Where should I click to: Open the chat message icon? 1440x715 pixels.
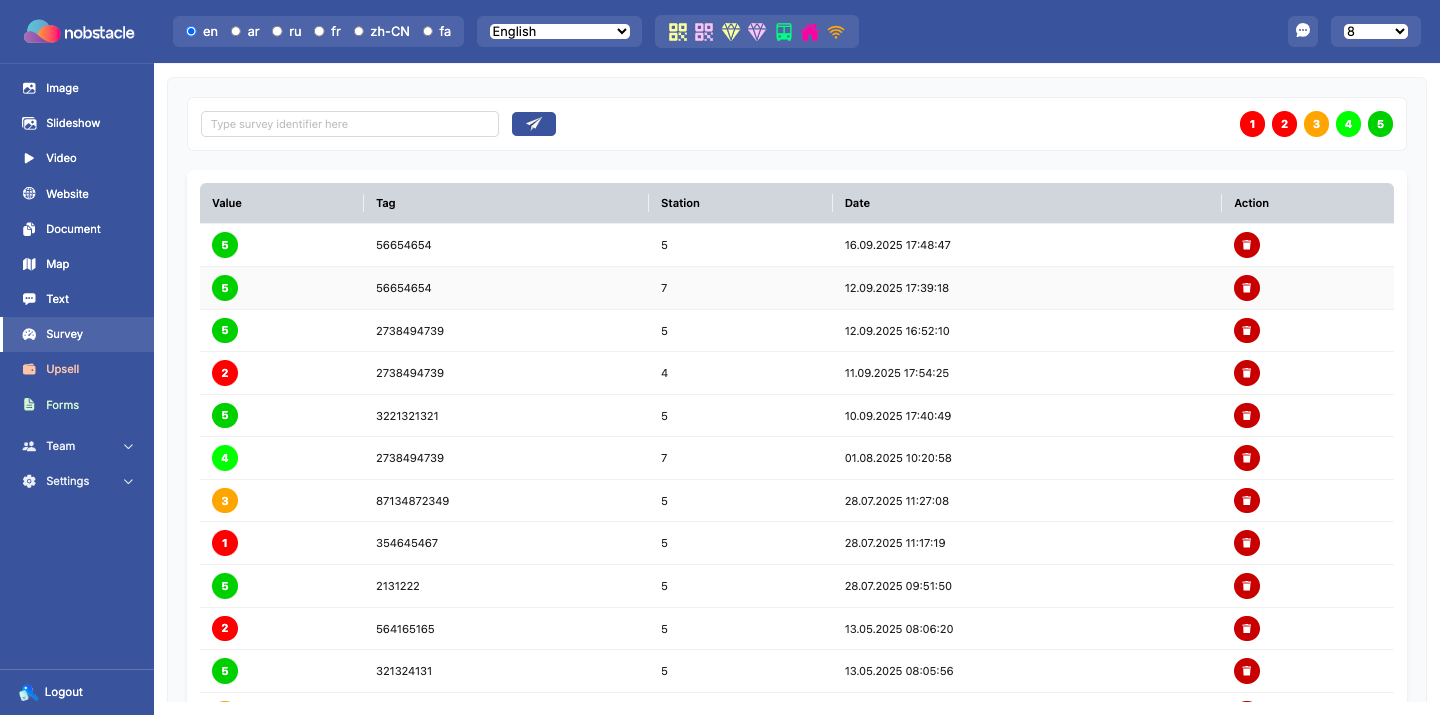(x=1303, y=31)
